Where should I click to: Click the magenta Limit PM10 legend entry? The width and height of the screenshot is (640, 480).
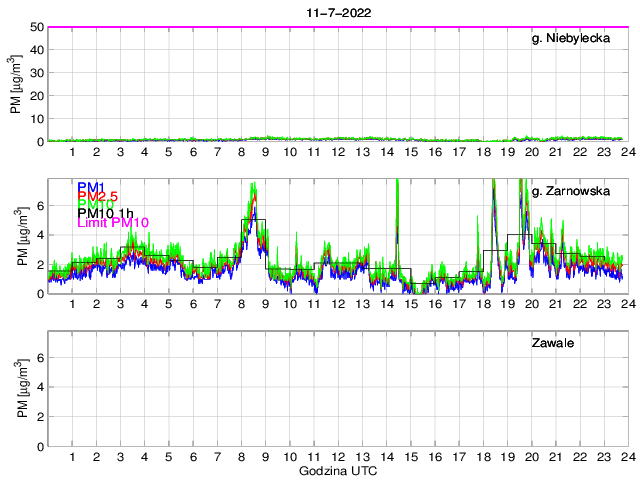112,223
